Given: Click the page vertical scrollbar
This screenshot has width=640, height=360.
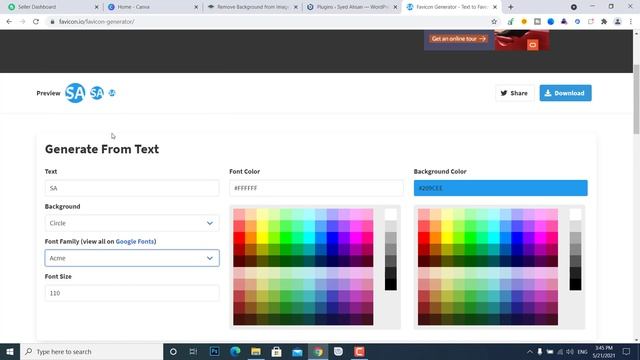Looking at the screenshot, I should pos(636,99).
